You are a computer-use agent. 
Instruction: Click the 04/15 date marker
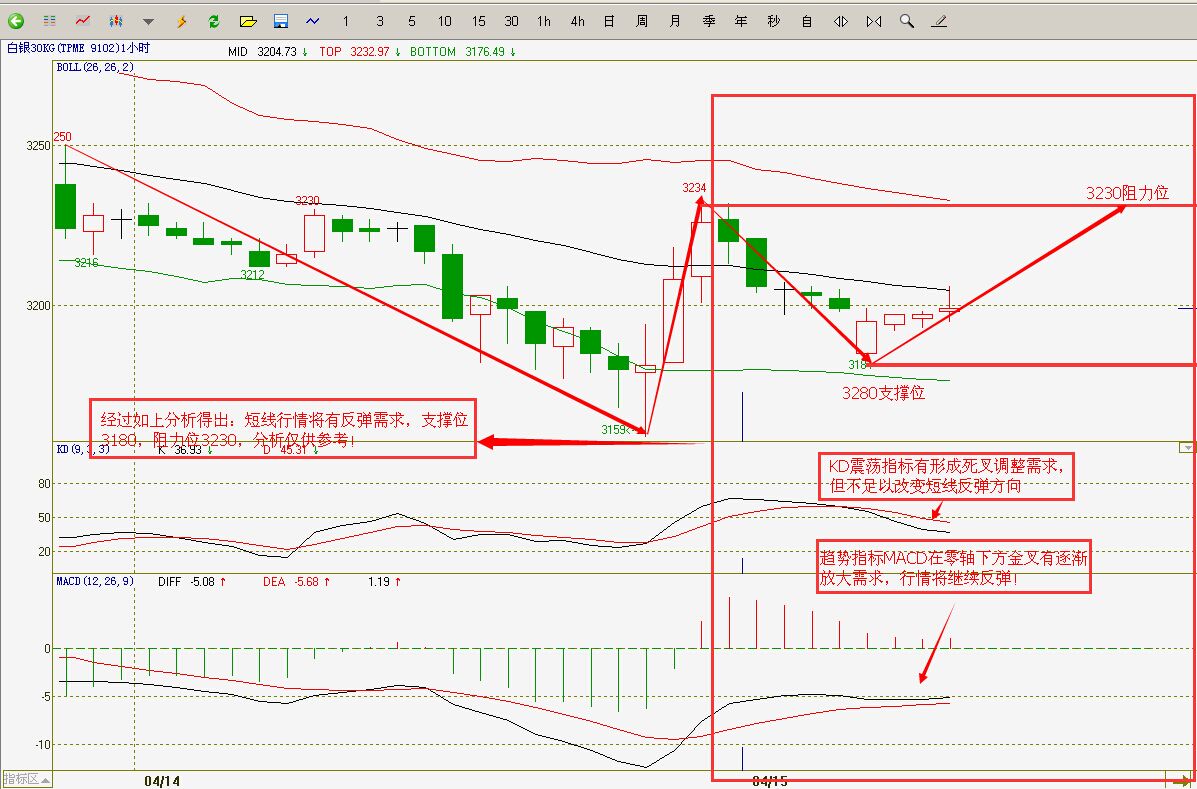pos(770,781)
